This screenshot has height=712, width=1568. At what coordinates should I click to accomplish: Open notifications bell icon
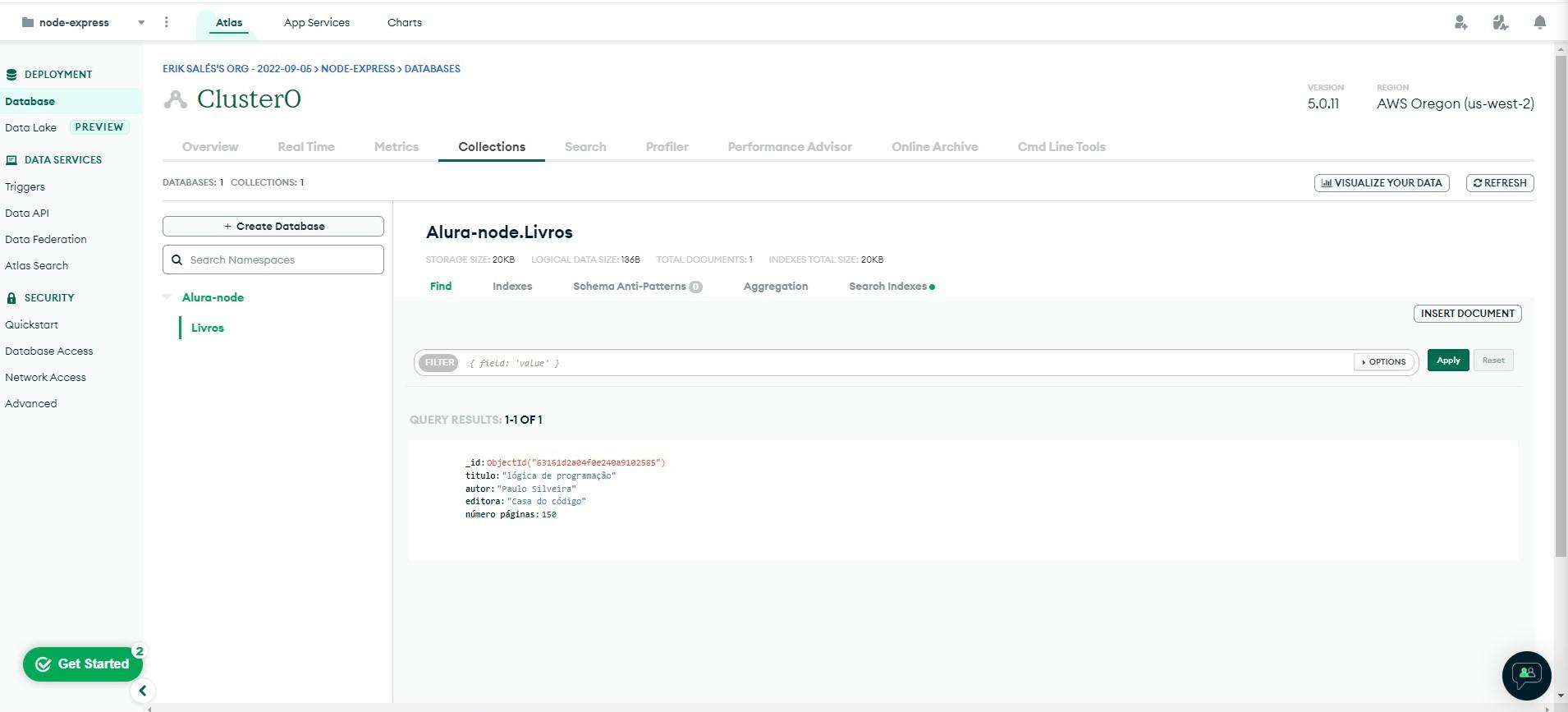(1540, 23)
